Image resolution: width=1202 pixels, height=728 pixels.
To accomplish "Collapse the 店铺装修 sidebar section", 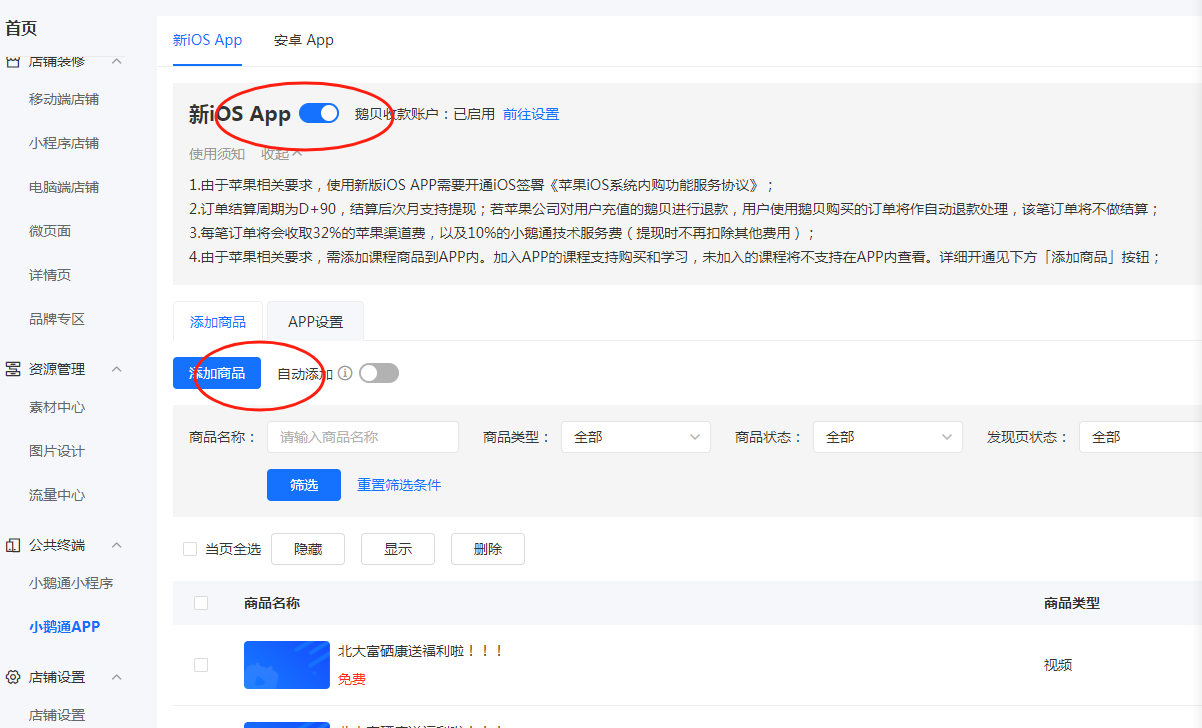I will (116, 61).
